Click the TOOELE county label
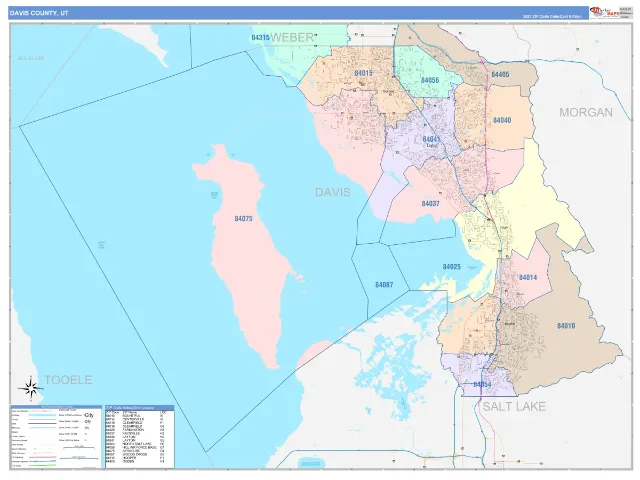 [x=68, y=380]
